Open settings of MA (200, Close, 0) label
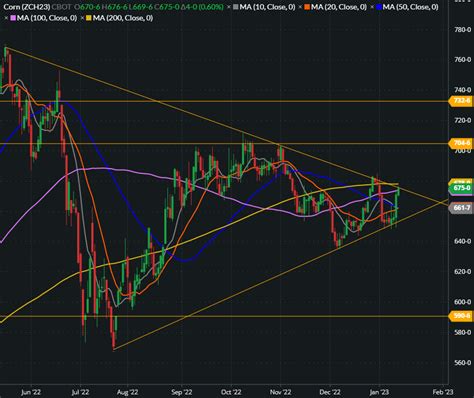This screenshot has height=398, width=474. pos(123,18)
